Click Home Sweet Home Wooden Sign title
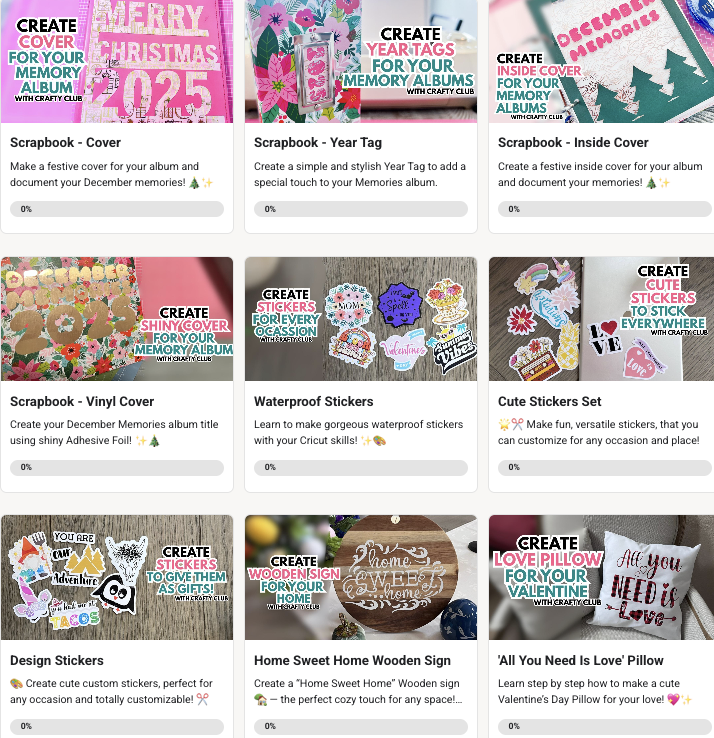Image resolution: width=714 pixels, height=738 pixels. pyautogui.click(x=353, y=660)
